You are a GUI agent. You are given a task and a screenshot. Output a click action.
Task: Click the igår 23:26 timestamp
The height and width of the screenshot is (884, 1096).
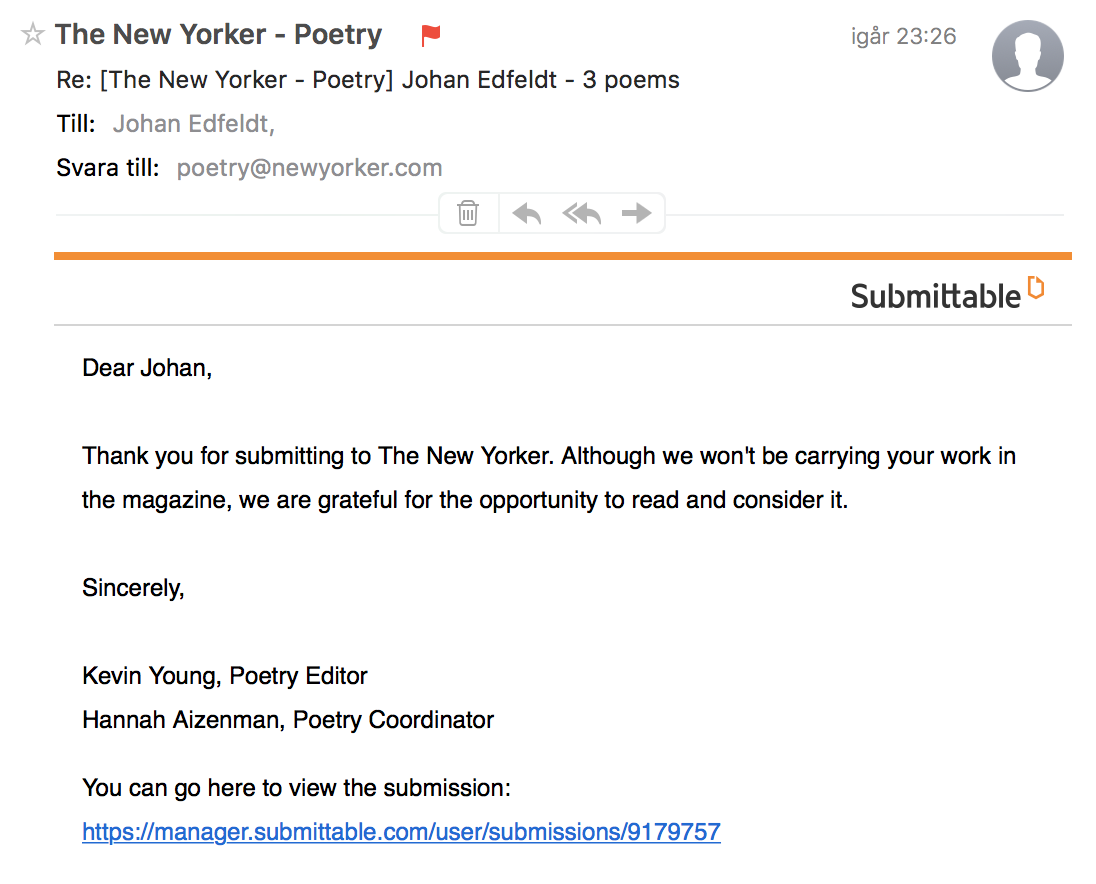(903, 36)
